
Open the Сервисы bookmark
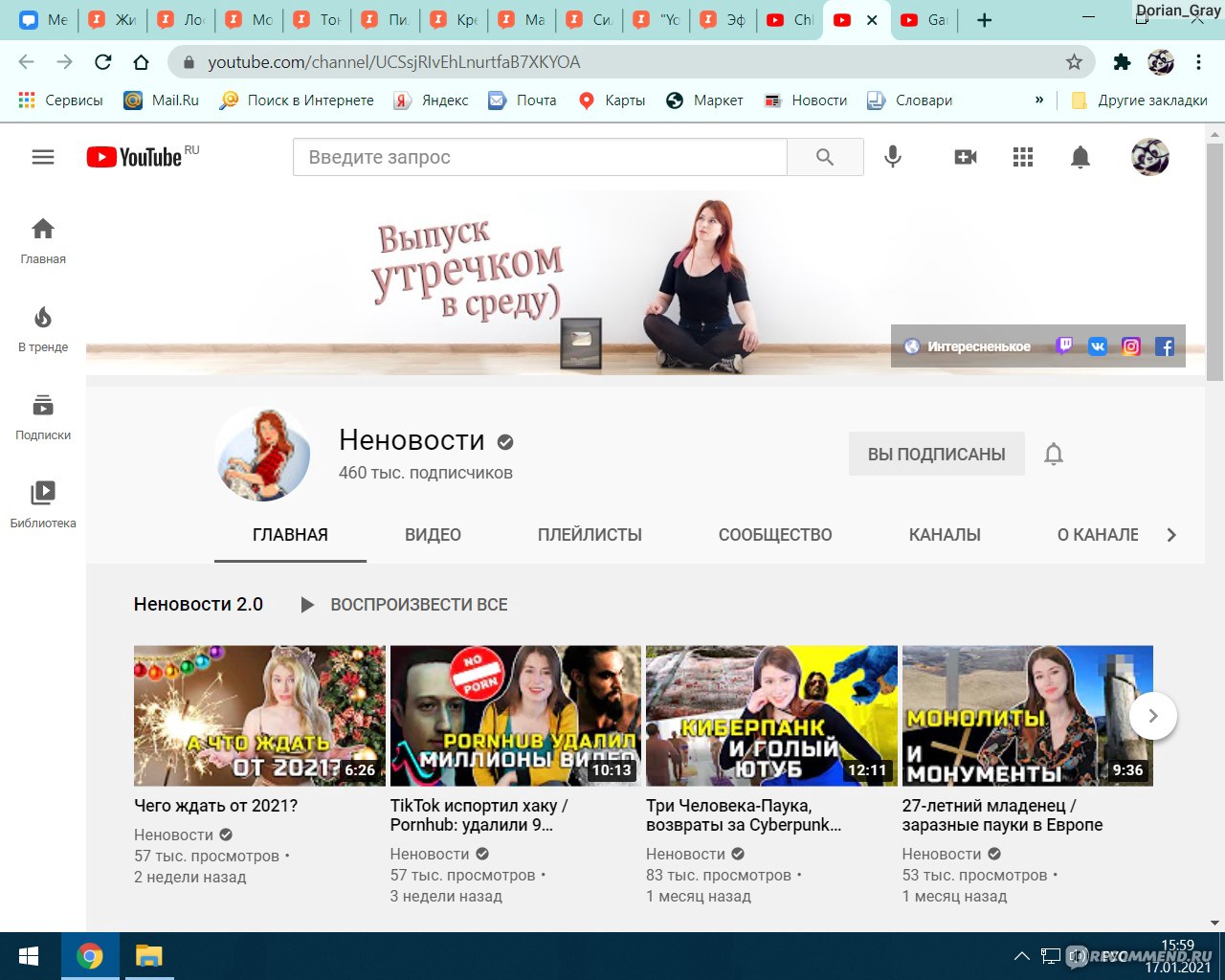tap(60, 100)
